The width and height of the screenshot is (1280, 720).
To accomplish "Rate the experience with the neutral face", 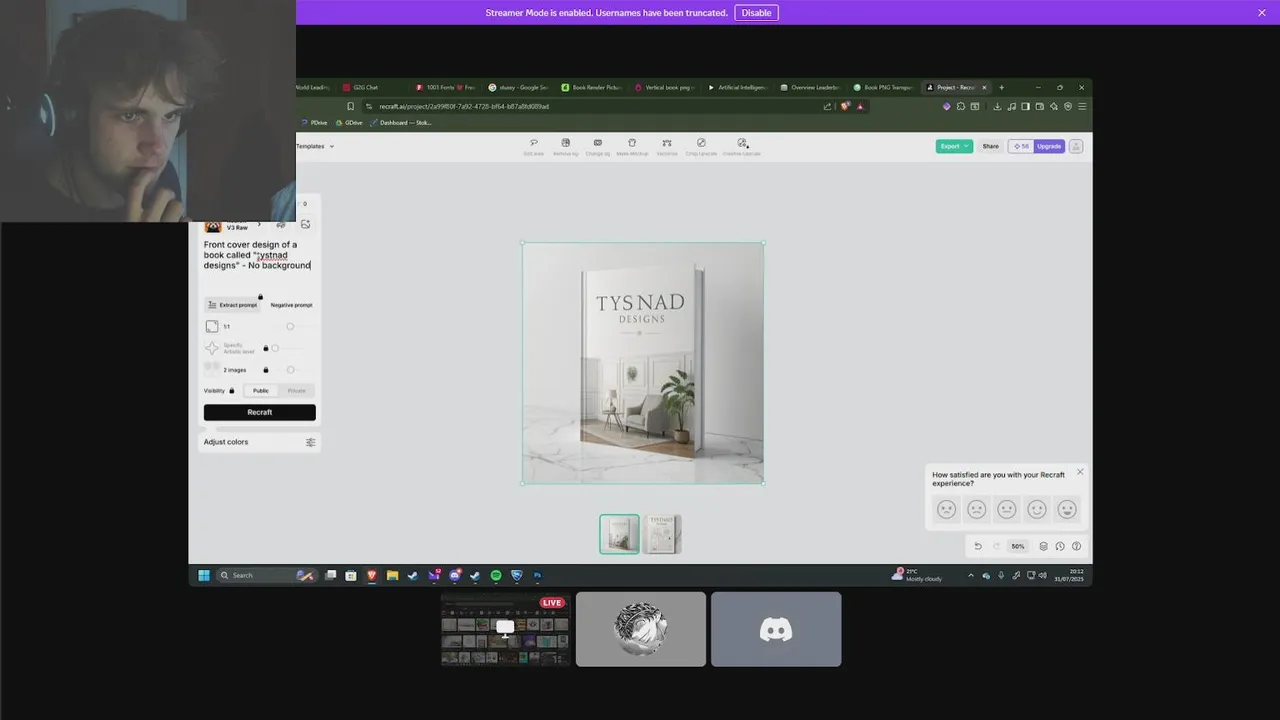I will click(1007, 509).
